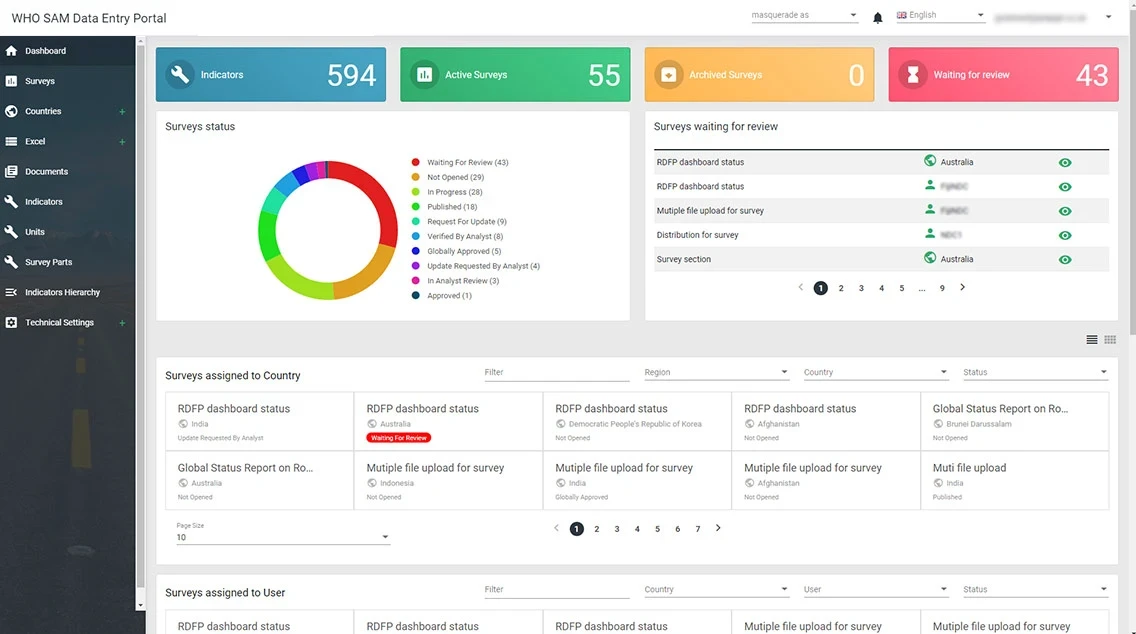Go to previous page of surveys waiting for review
This screenshot has width=1136, height=634.
801,288
